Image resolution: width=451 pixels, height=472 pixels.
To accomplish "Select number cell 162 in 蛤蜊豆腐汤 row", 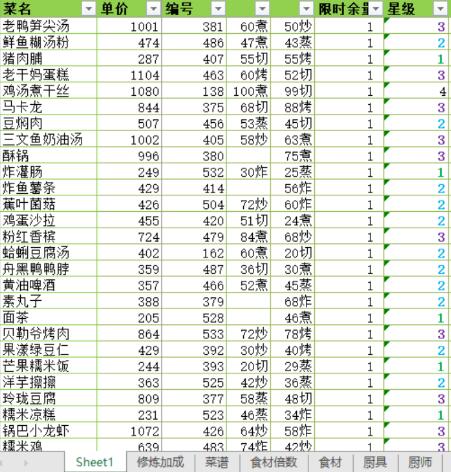I will pos(194,253).
